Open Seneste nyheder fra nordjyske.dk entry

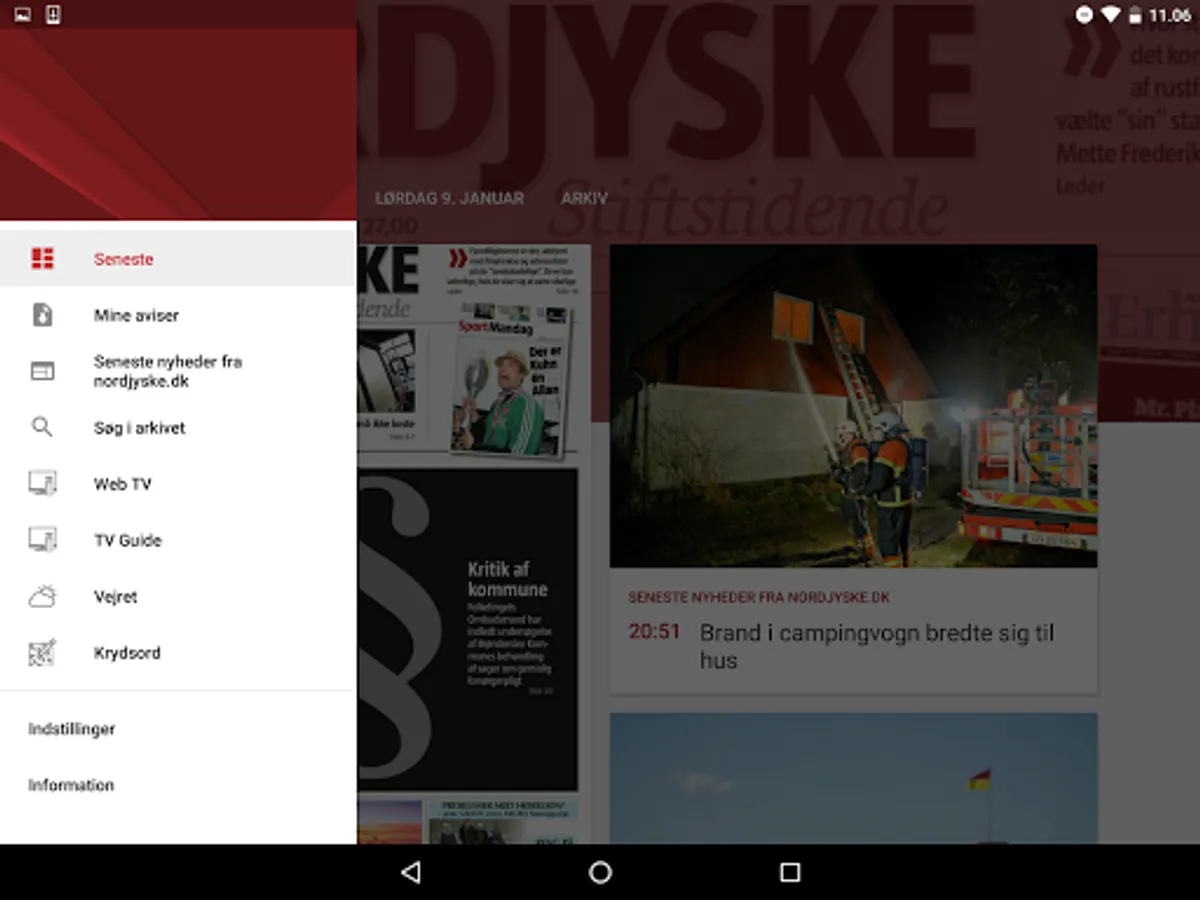coord(178,371)
